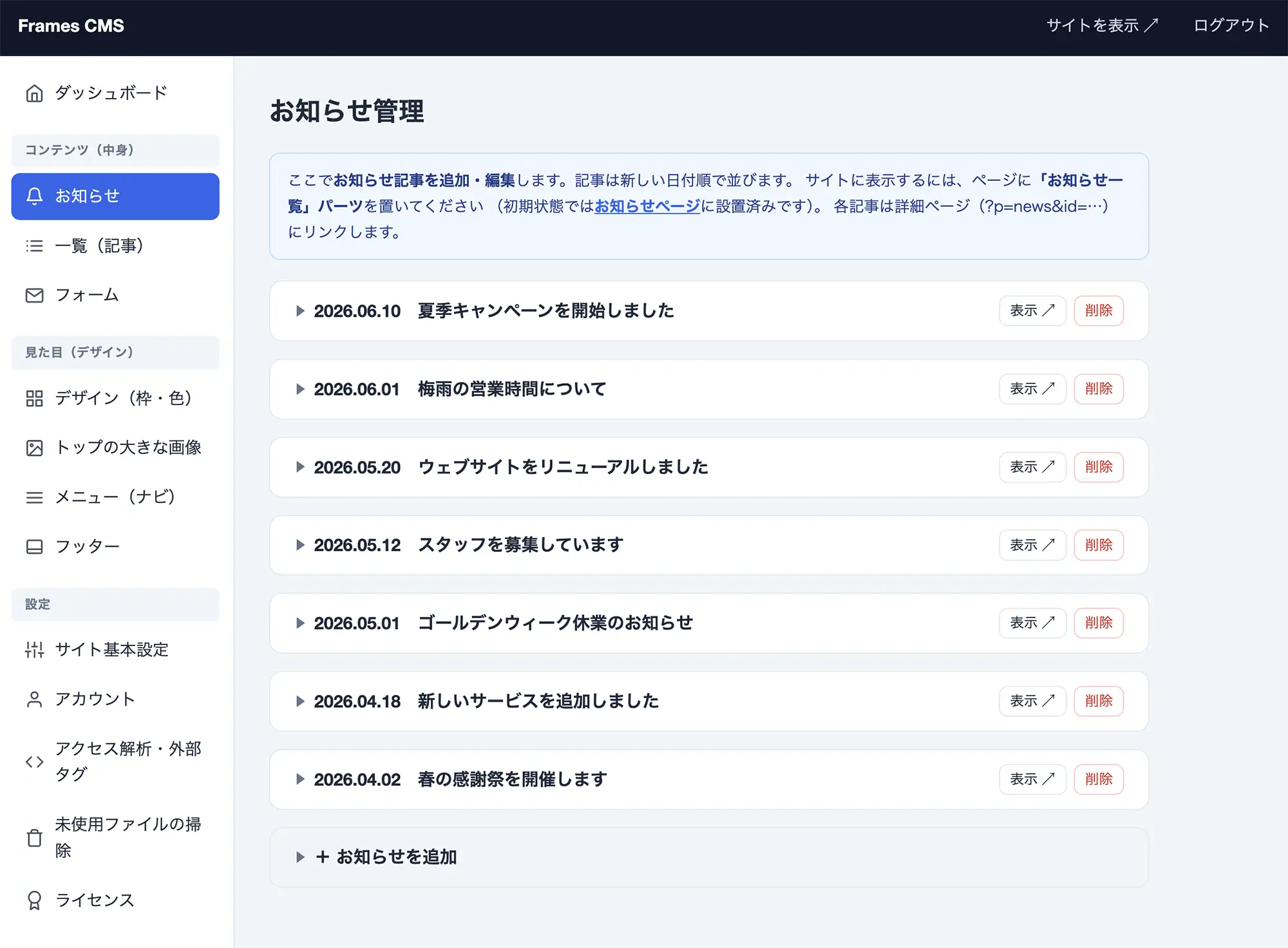Screen dimensions: 1288x948
Task: Expand the 2026.04.18 新しいサービス entry
Action: coord(300,701)
